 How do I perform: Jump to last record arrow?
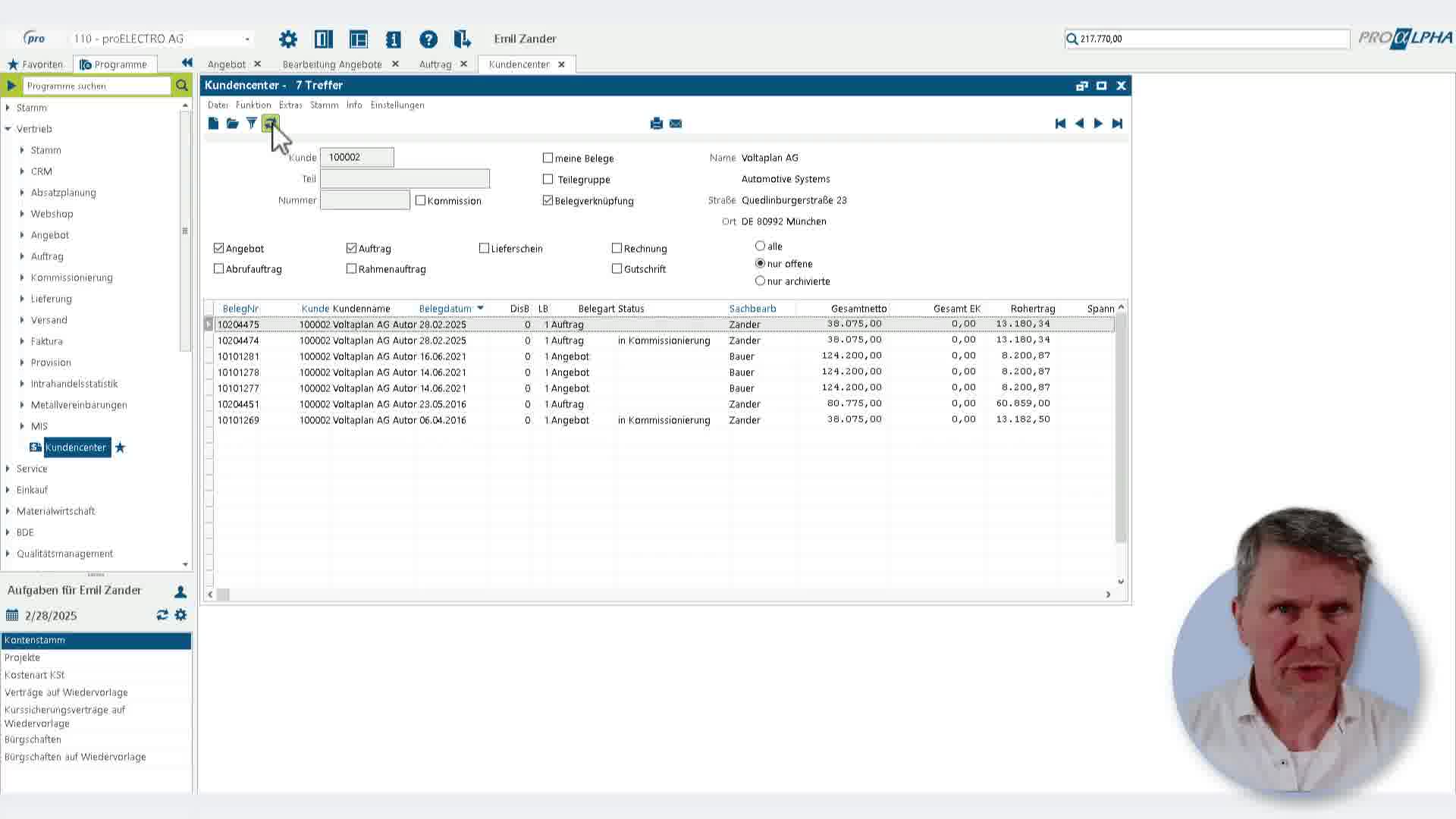tap(1117, 124)
